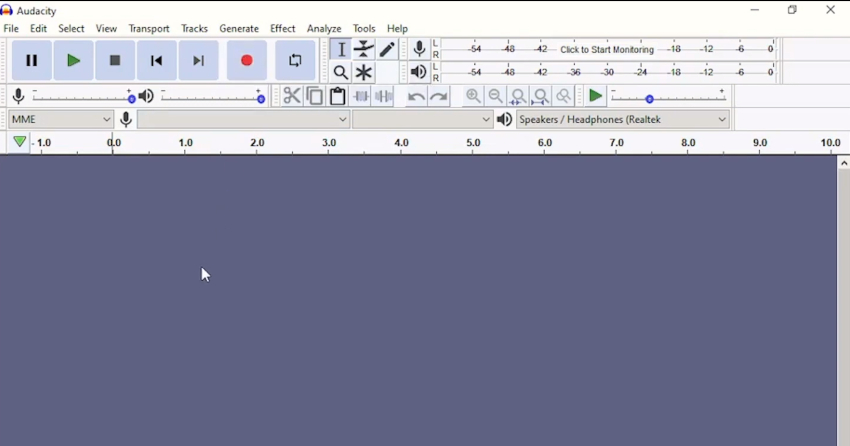Skip to End of the project
This screenshot has height=446, width=850.
(x=198, y=60)
